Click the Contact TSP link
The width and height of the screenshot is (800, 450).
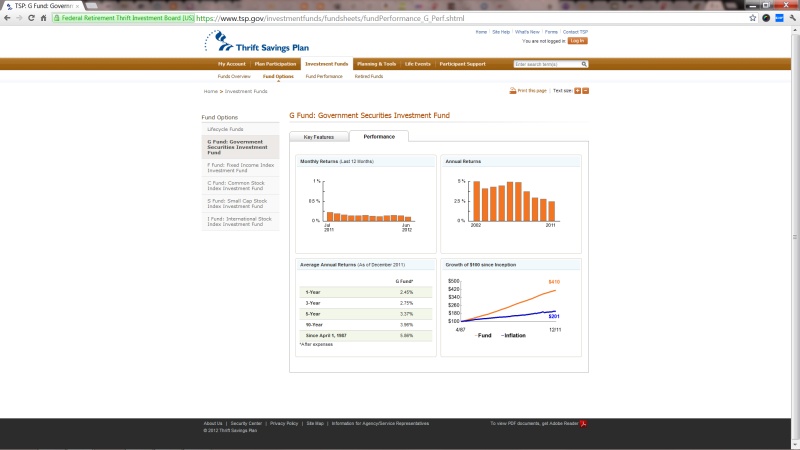click(576, 32)
